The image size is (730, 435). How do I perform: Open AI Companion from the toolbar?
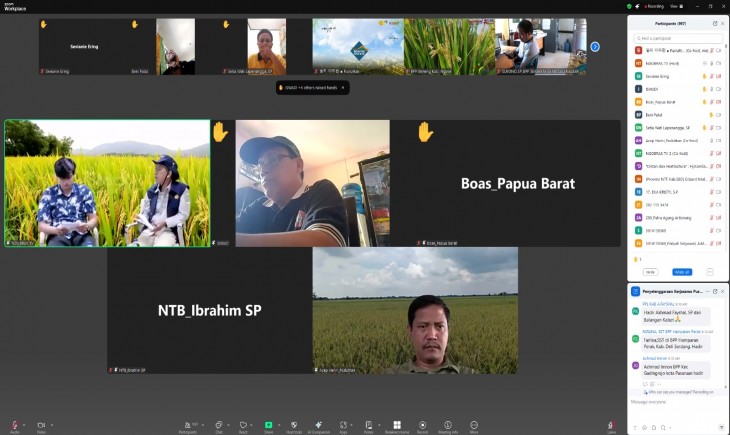318,425
